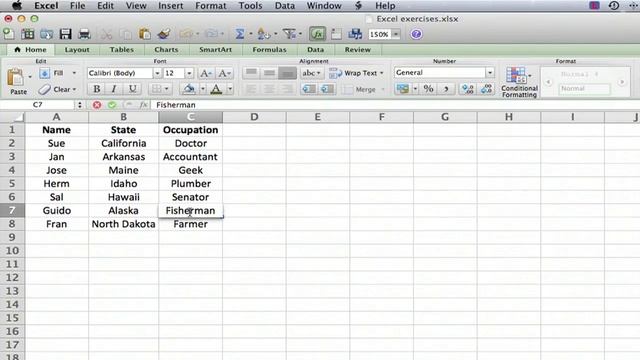640x360 pixels.
Task: Switch to the SmartArt ribbon tab
Action: (x=216, y=49)
